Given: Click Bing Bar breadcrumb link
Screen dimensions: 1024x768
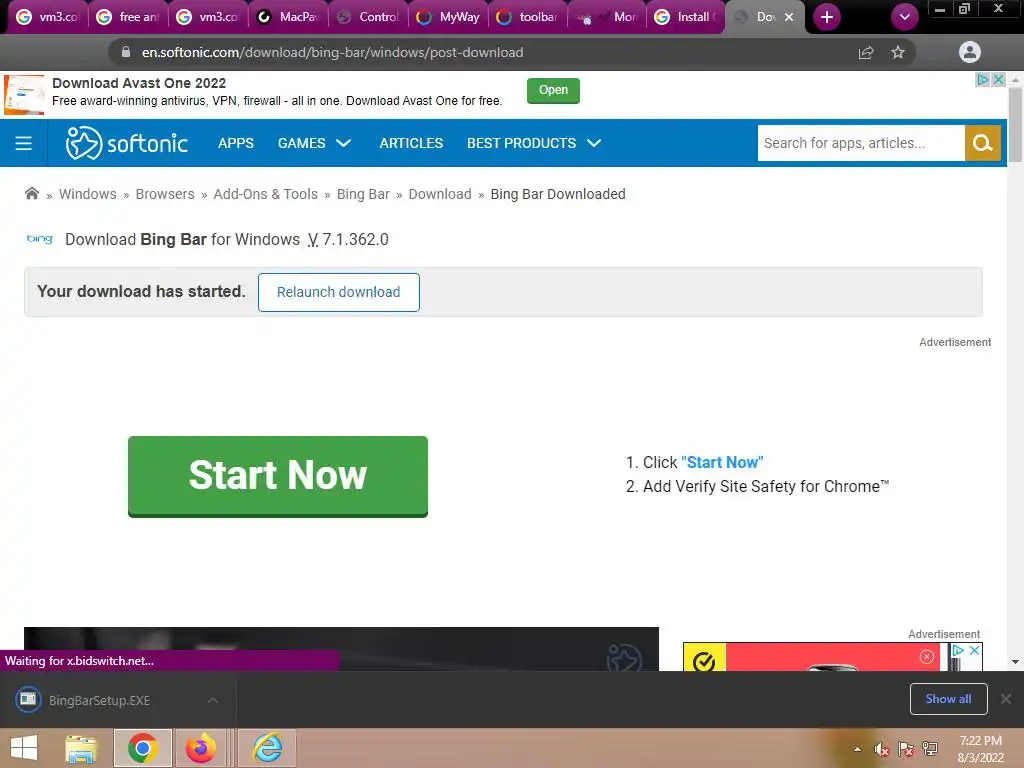Looking at the screenshot, I should 363,194.
